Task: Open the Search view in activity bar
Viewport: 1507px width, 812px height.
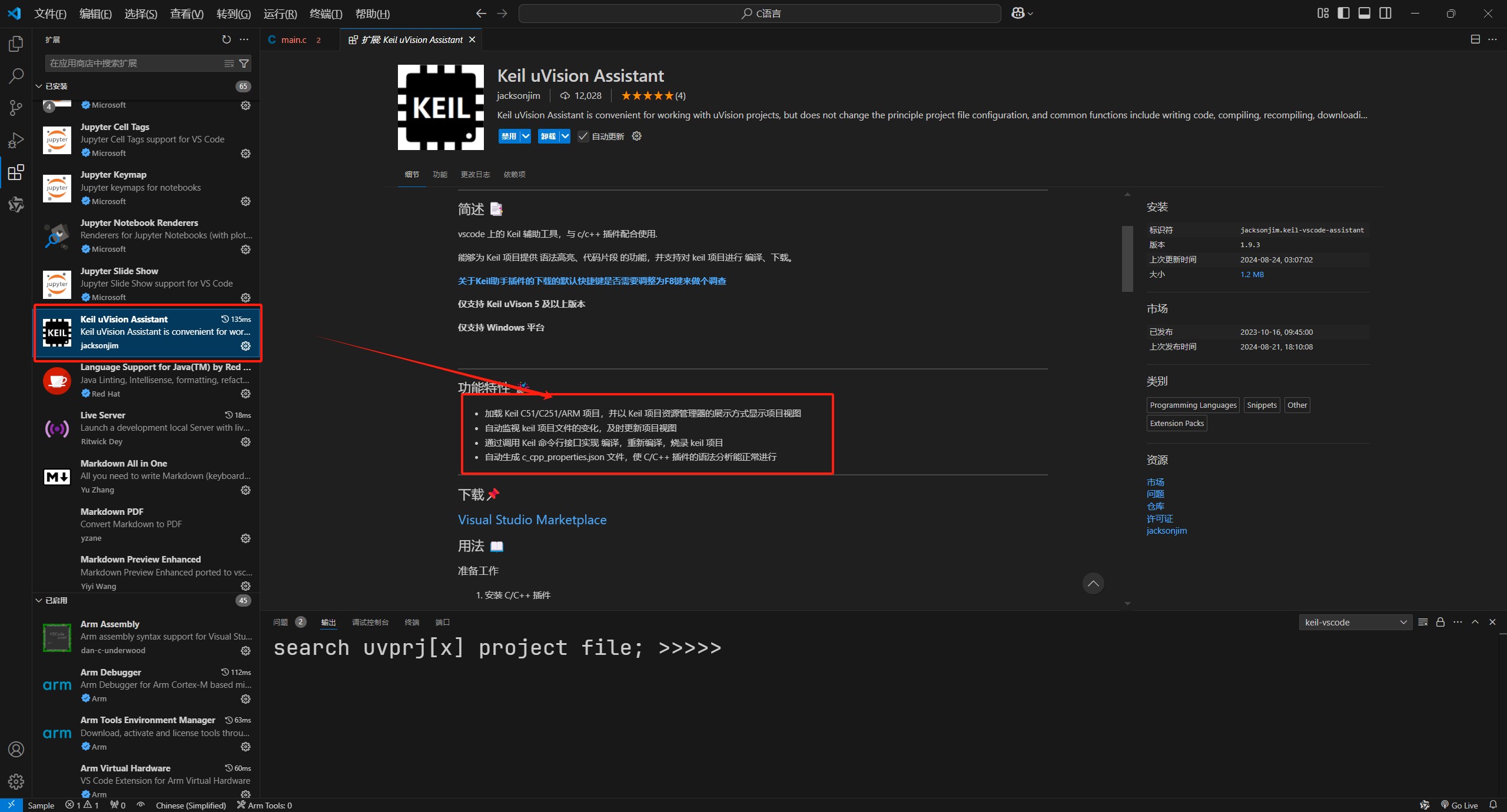Action: click(x=16, y=76)
